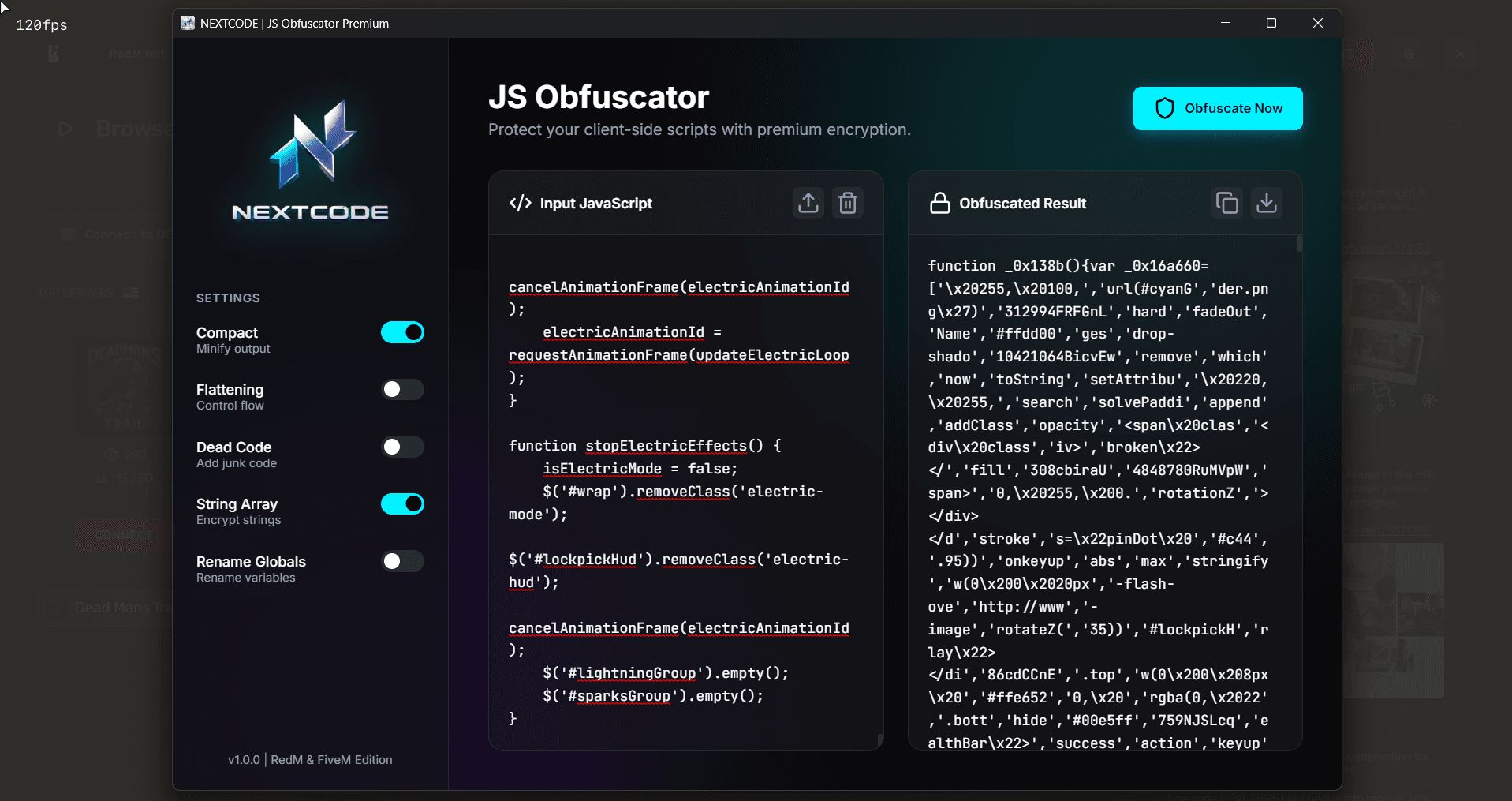Click the 'Rename variables' description text
Image resolution: width=1512 pixels, height=801 pixels.
tap(245, 578)
